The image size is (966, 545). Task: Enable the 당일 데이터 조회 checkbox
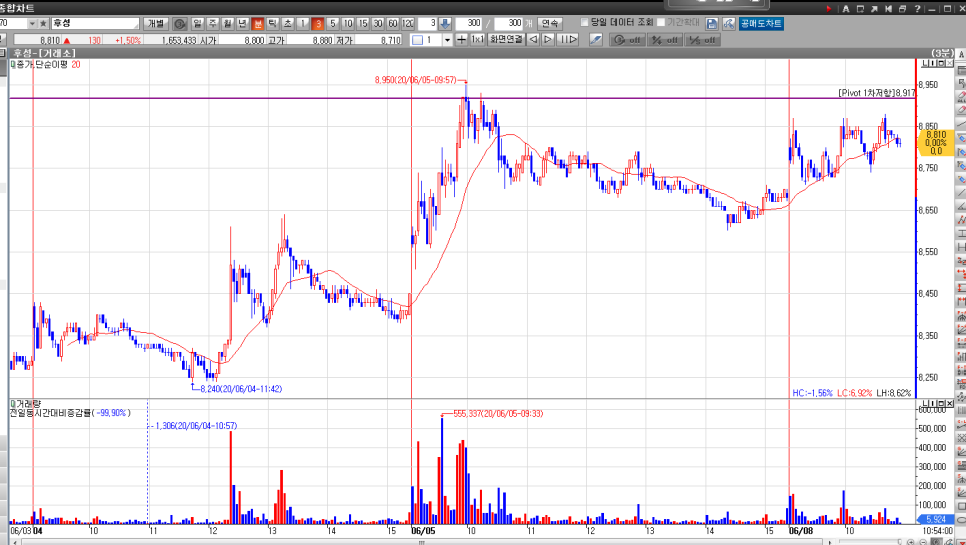click(585, 22)
